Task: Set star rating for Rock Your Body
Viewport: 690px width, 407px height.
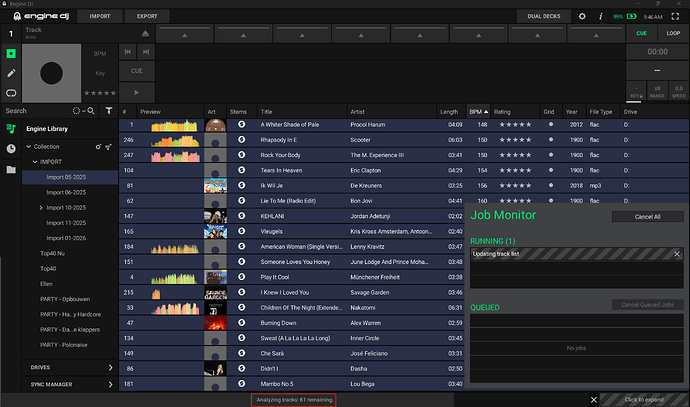Action: [515, 155]
